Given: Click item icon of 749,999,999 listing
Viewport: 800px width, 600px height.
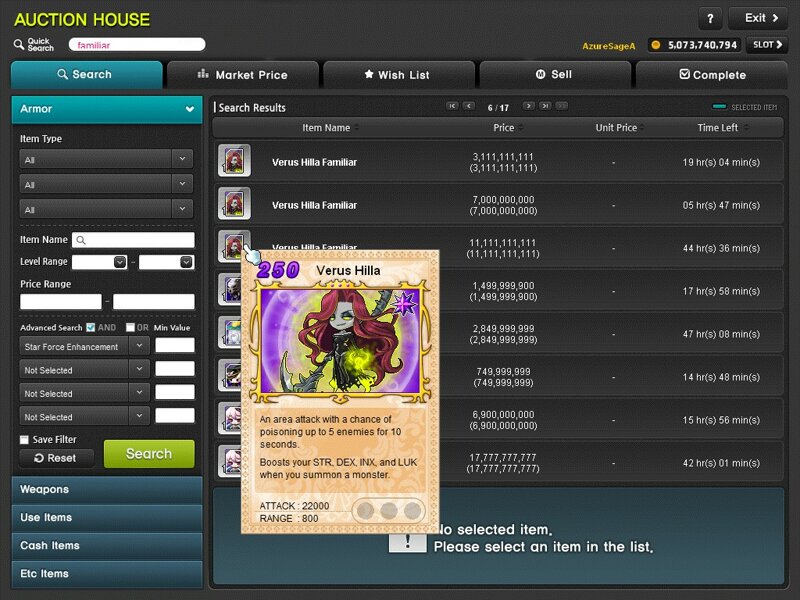Looking at the screenshot, I should point(230,375).
